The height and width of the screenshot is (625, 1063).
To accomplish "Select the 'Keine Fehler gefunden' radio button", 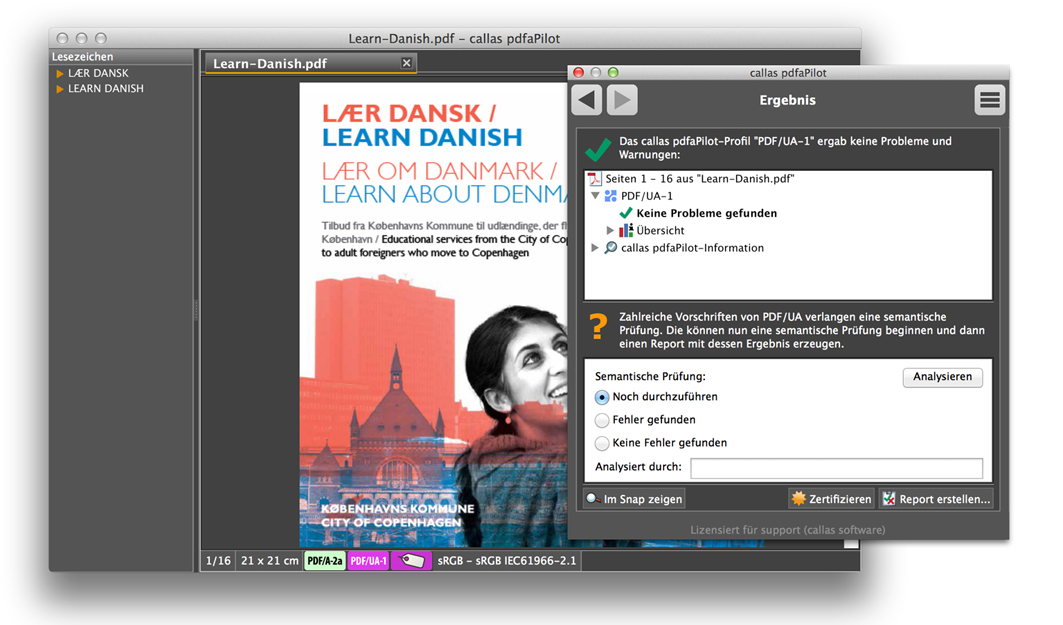I will [x=602, y=443].
